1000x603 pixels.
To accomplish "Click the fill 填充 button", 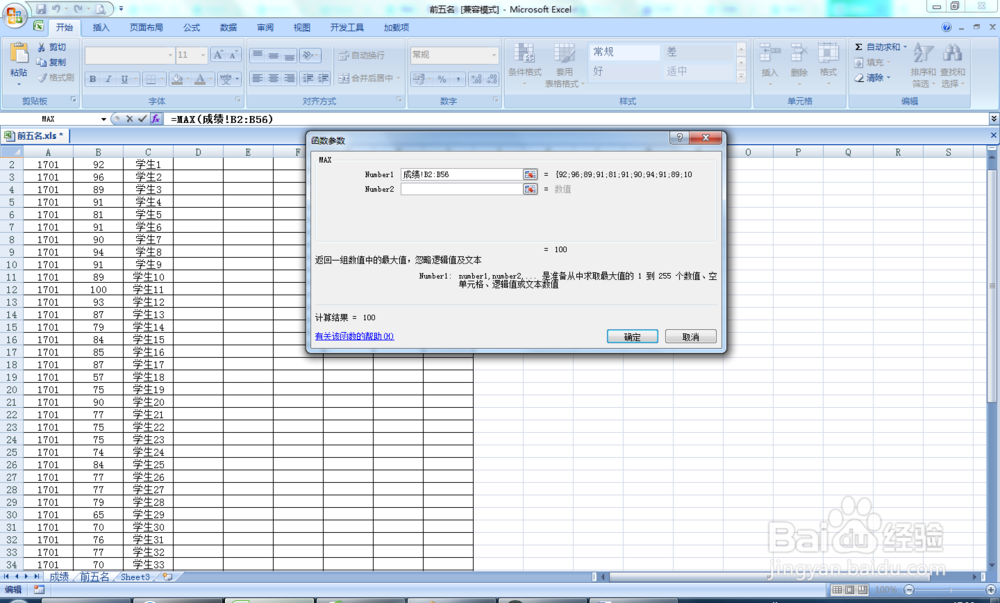I will pyautogui.click(x=872, y=62).
